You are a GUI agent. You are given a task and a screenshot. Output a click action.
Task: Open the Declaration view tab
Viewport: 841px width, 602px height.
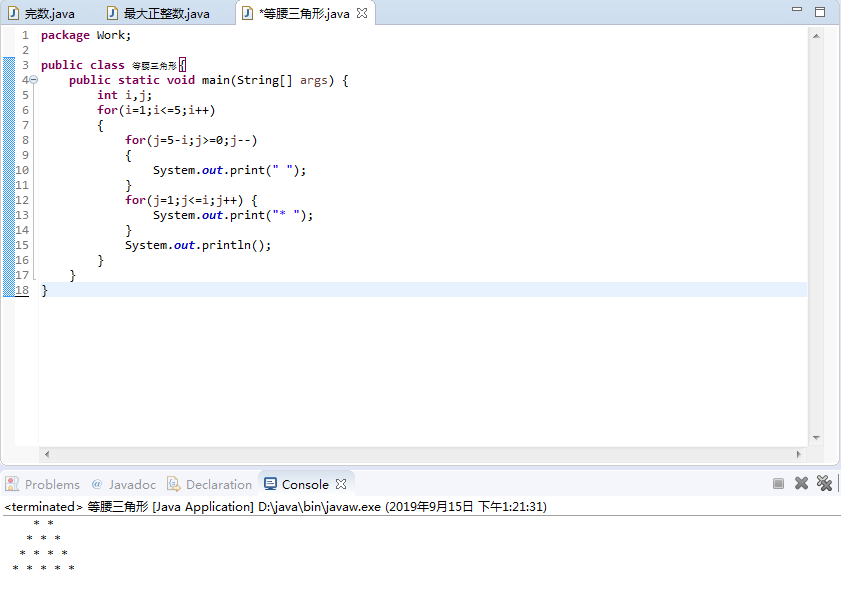210,484
